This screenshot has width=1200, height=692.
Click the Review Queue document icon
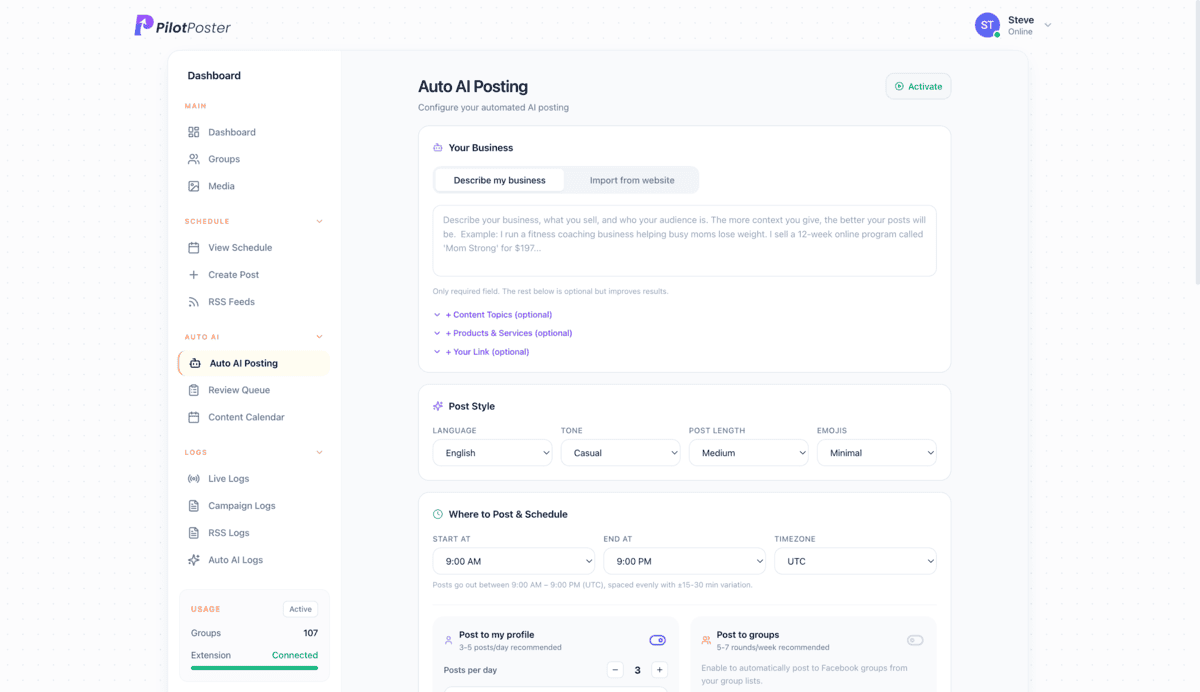tap(194, 390)
